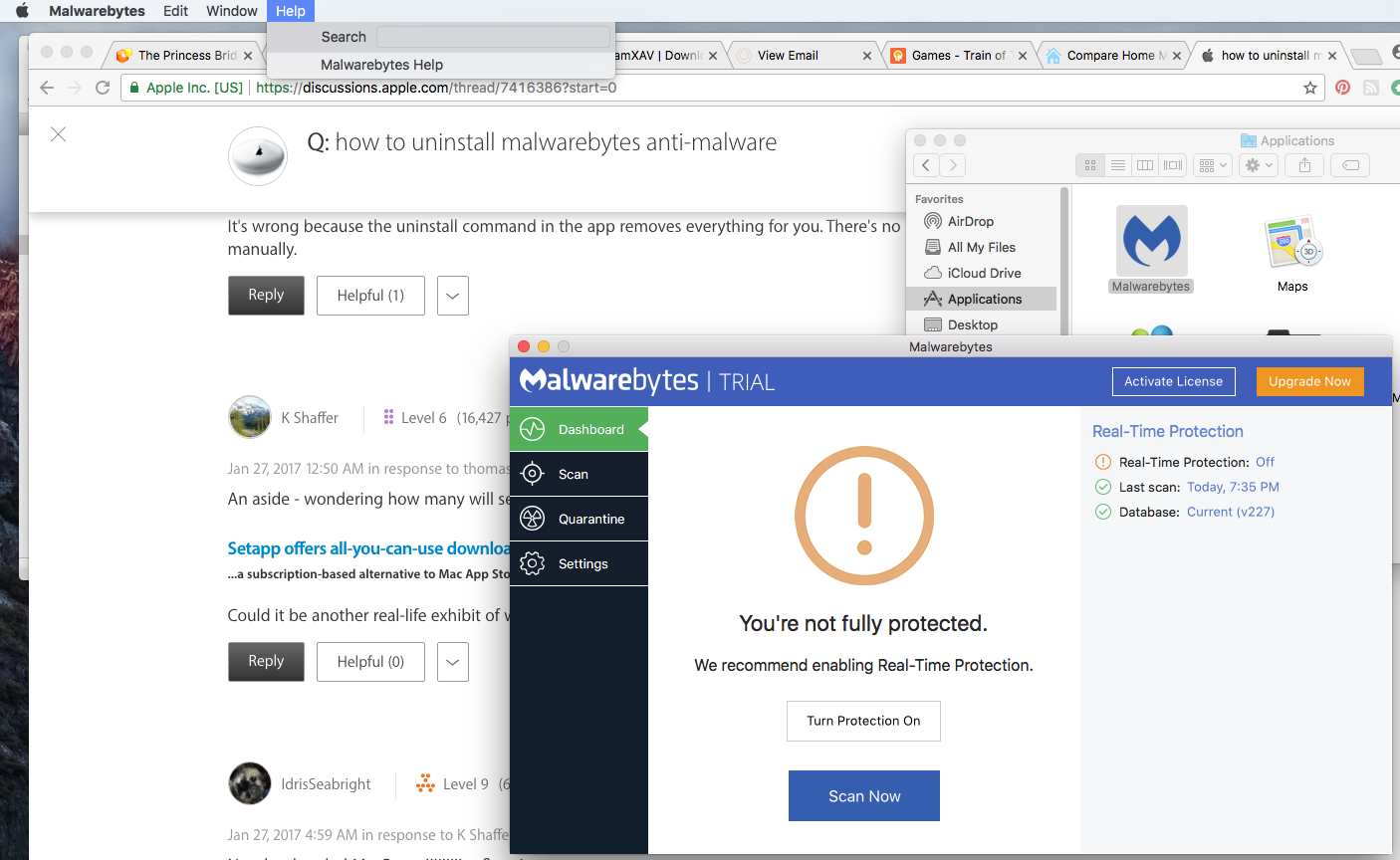
Task: Click the Finder edit tags button
Action: pos(1351,165)
